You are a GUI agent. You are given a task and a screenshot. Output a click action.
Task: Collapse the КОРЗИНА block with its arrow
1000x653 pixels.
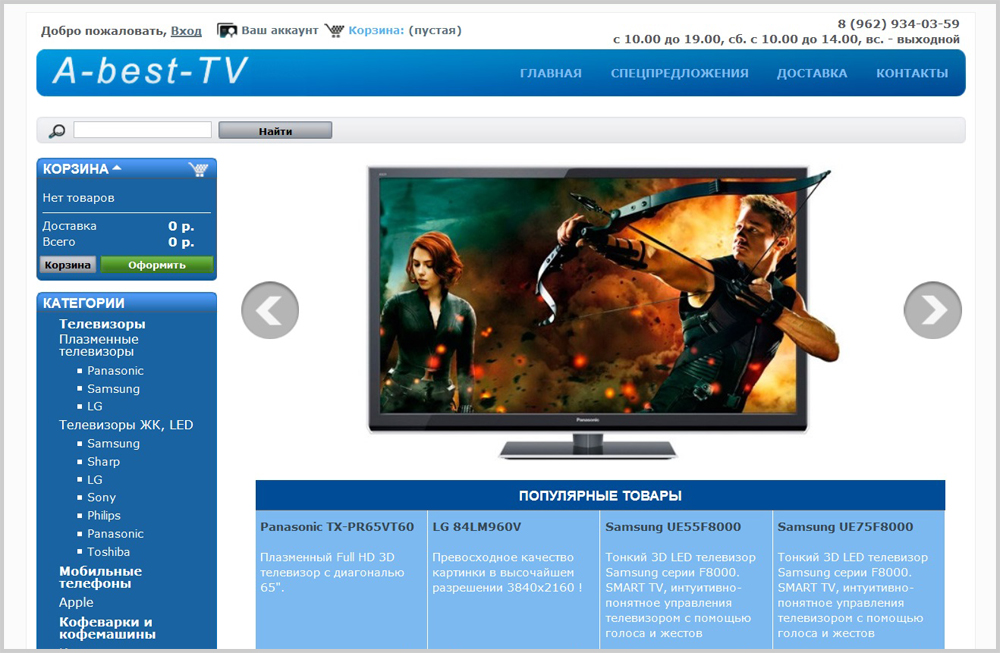tap(117, 168)
